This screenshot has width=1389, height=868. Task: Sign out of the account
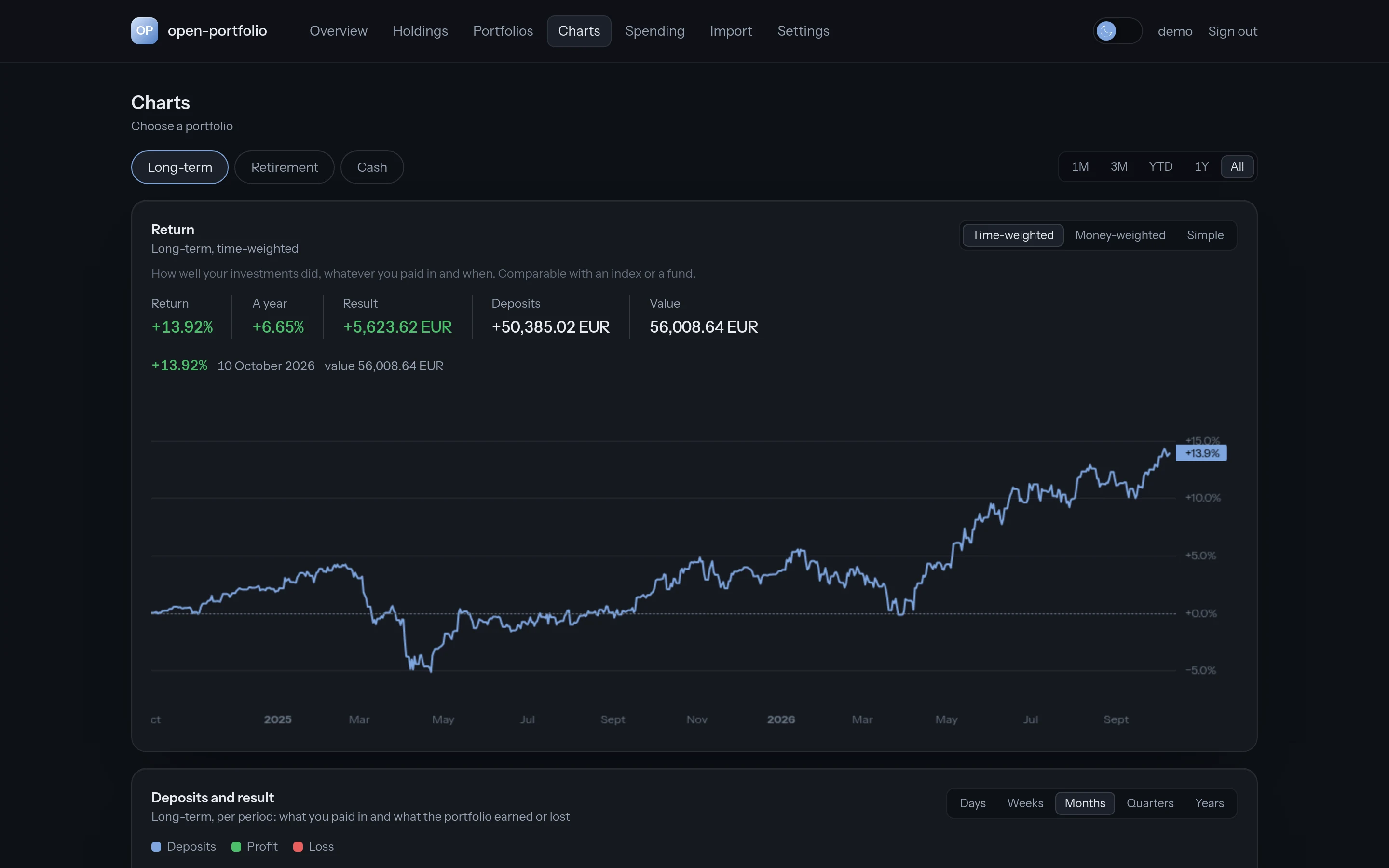tap(1232, 31)
